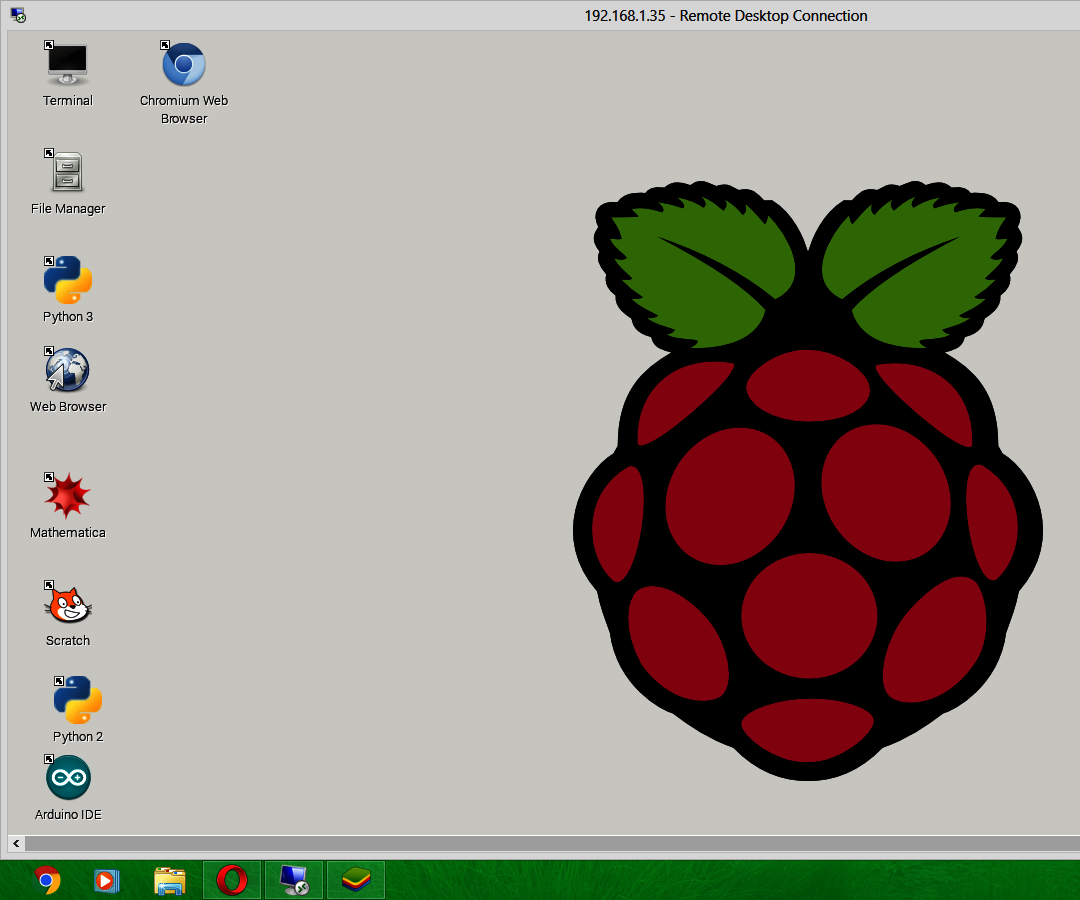Select the Remote Desktop taskbar icon
The width and height of the screenshot is (1080, 900).
coord(293,879)
